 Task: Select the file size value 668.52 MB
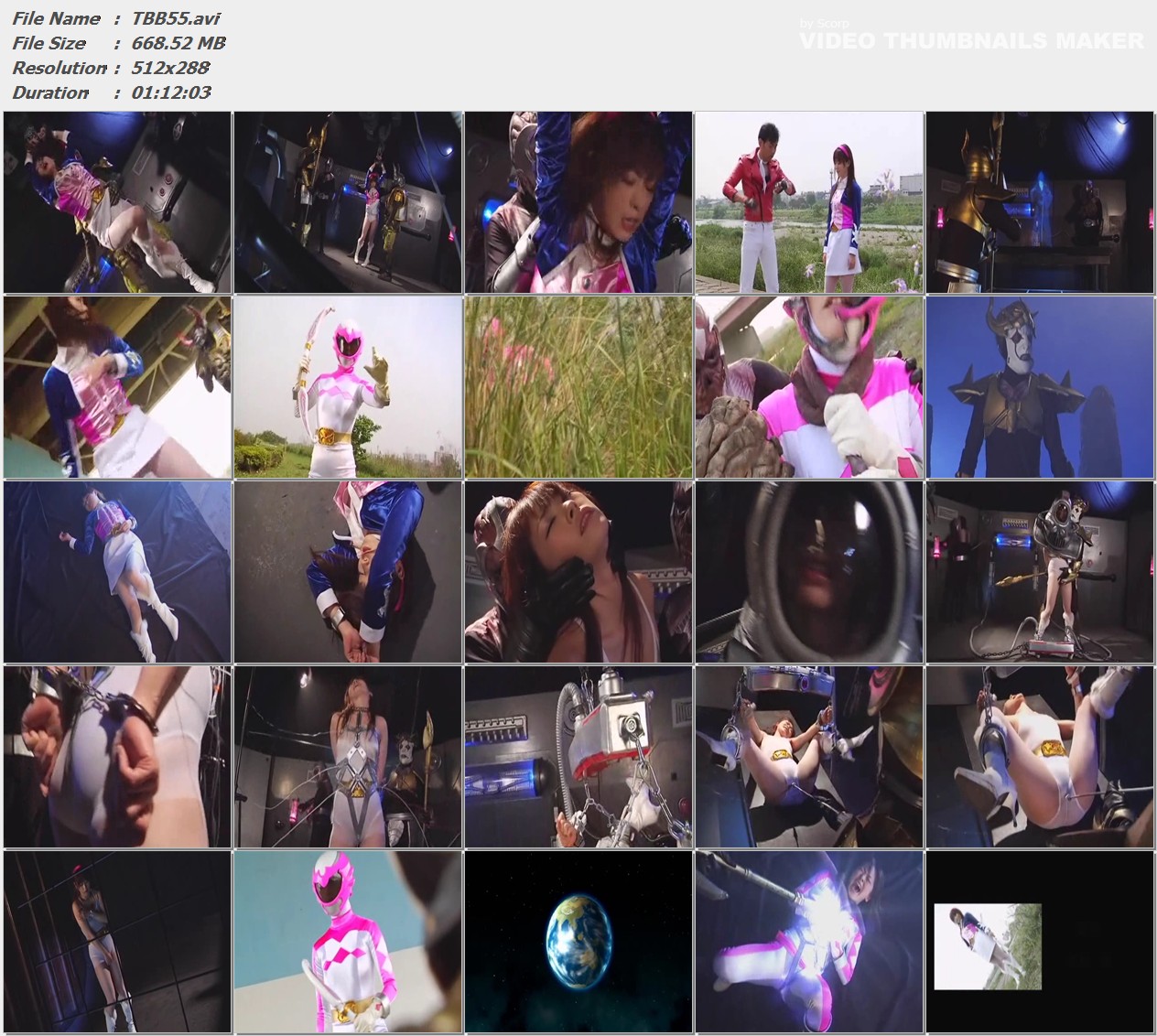(178, 43)
